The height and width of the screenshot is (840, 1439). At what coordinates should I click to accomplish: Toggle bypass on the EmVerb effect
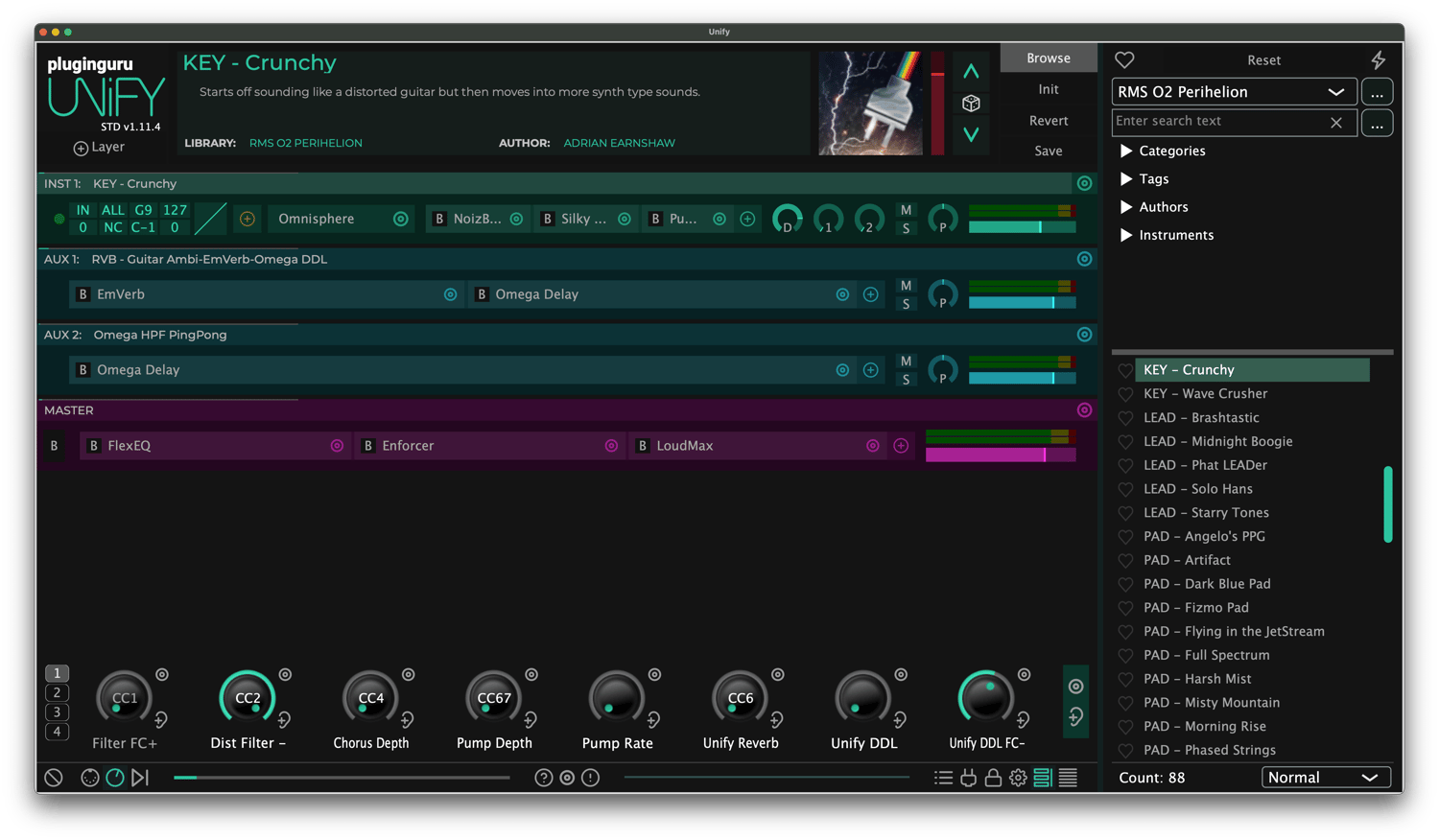(83, 294)
